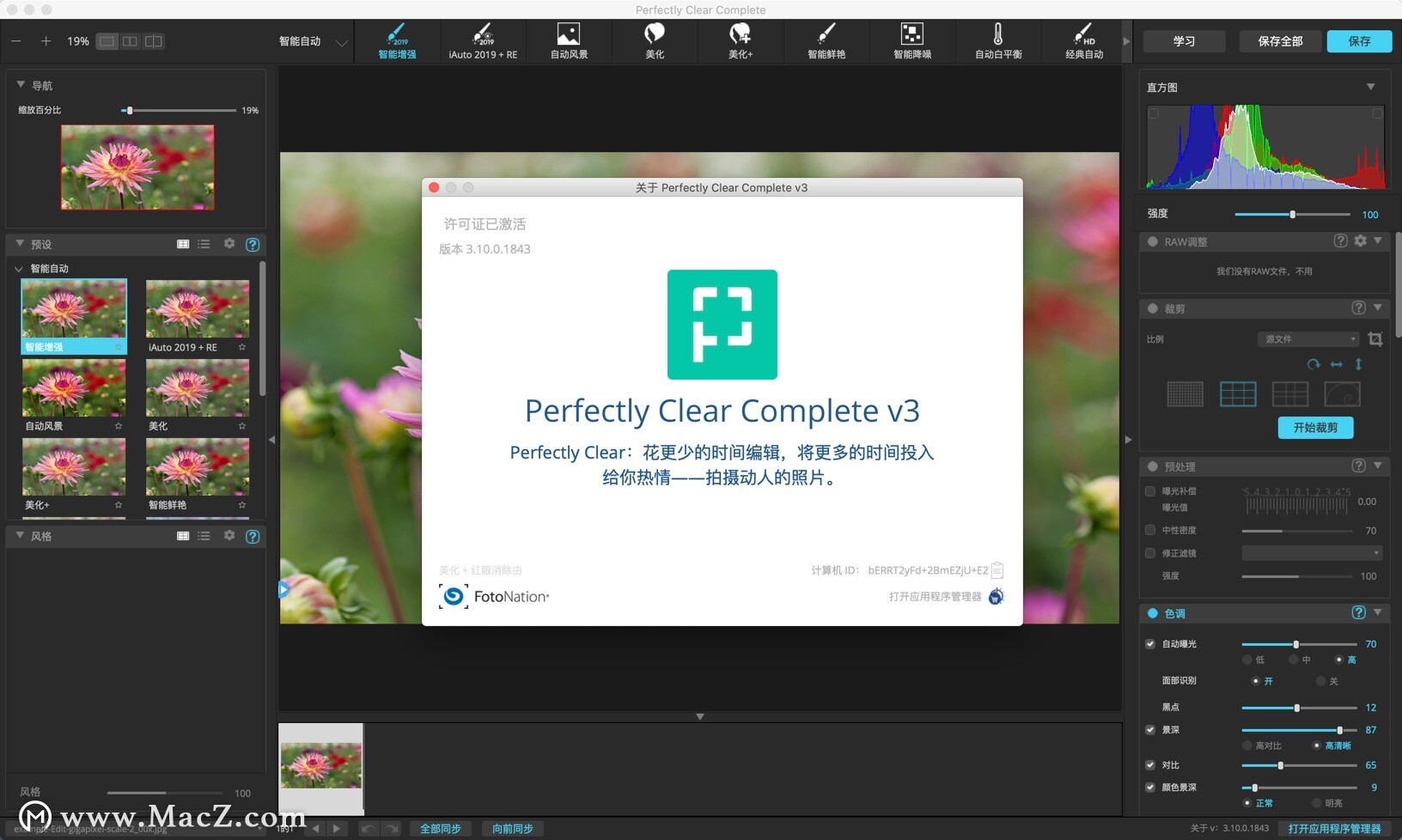Switch to single image view layout
This screenshot has width=1402, height=840.
[107, 41]
